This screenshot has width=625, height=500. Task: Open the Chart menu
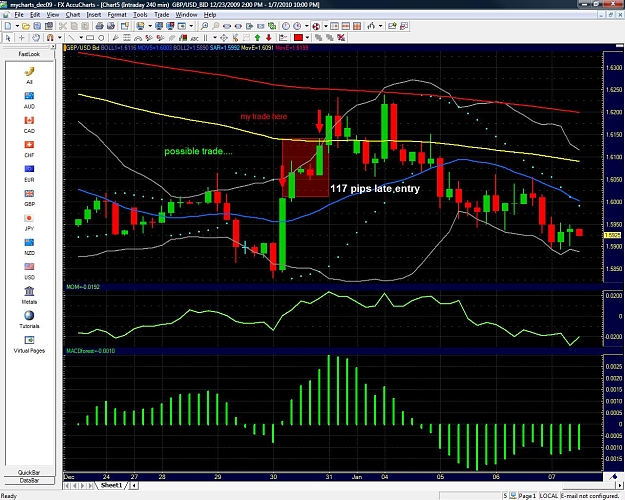[x=73, y=15]
